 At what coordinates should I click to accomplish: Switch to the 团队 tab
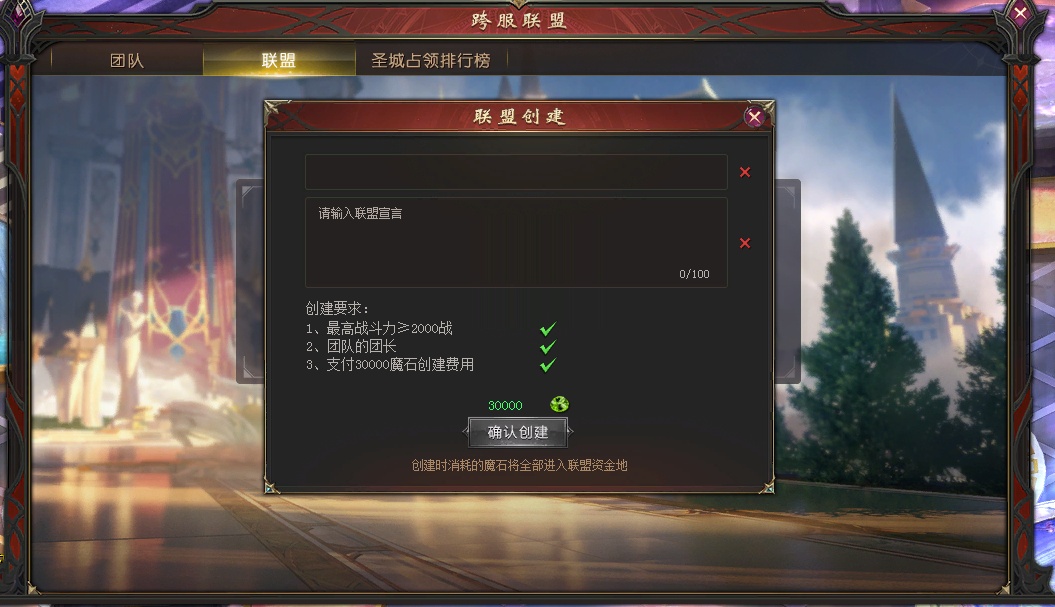point(127,61)
